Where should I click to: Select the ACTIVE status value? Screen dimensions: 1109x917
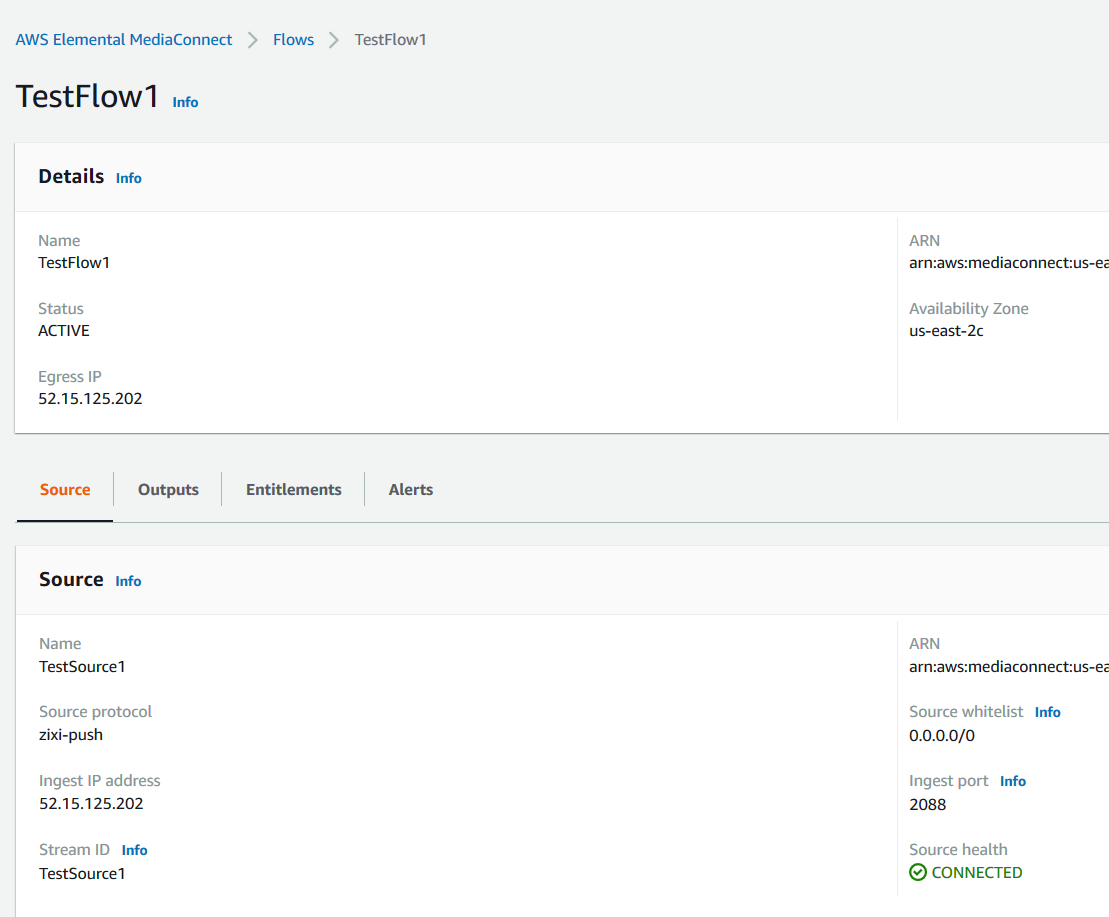tap(64, 331)
